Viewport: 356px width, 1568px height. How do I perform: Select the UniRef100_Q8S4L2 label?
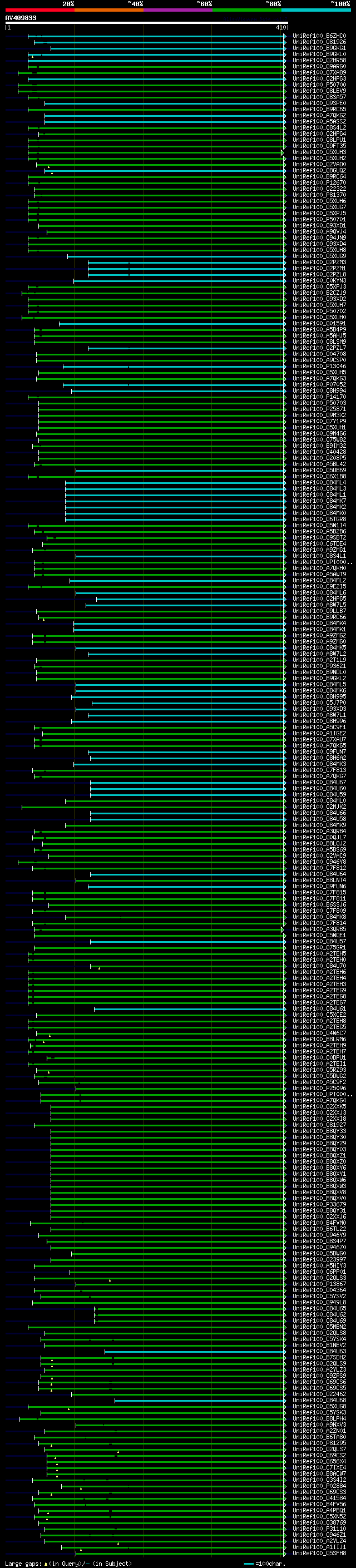tap(319, 127)
